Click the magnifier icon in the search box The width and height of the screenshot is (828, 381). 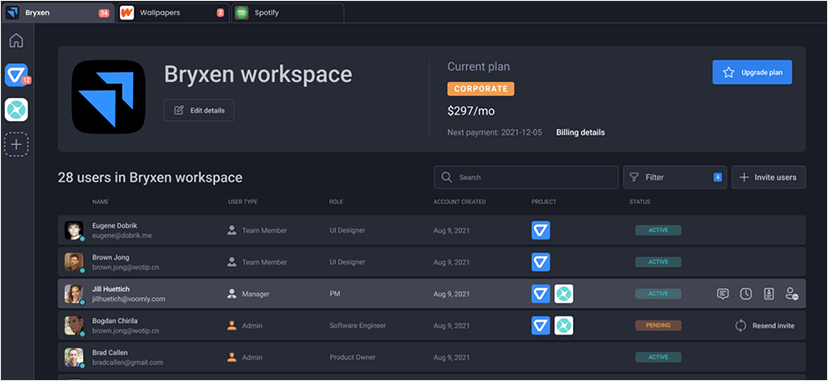pos(447,177)
